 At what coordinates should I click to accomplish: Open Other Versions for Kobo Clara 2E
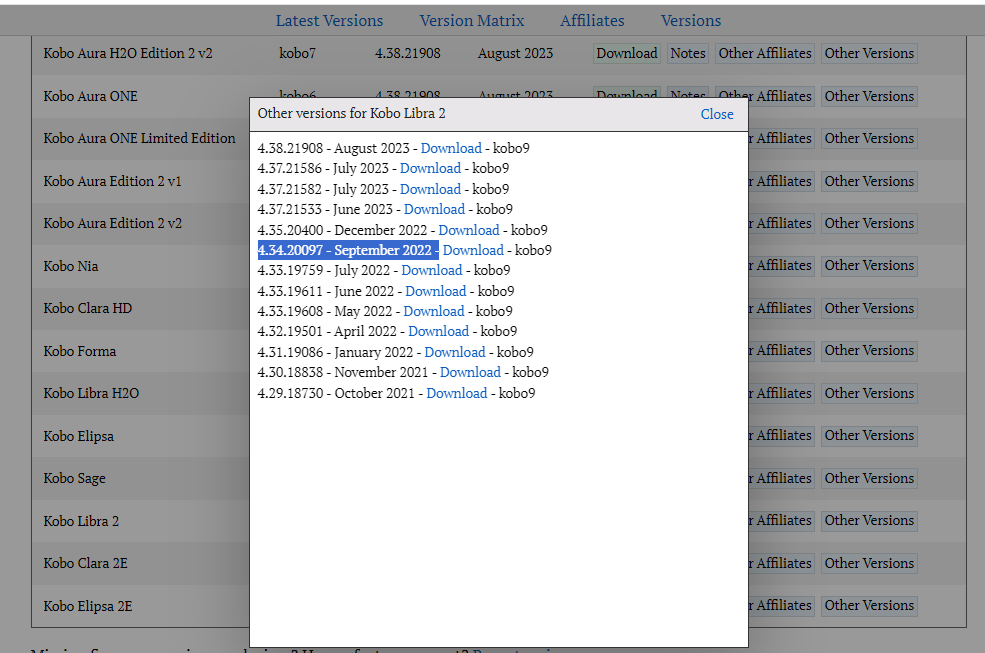869,563
